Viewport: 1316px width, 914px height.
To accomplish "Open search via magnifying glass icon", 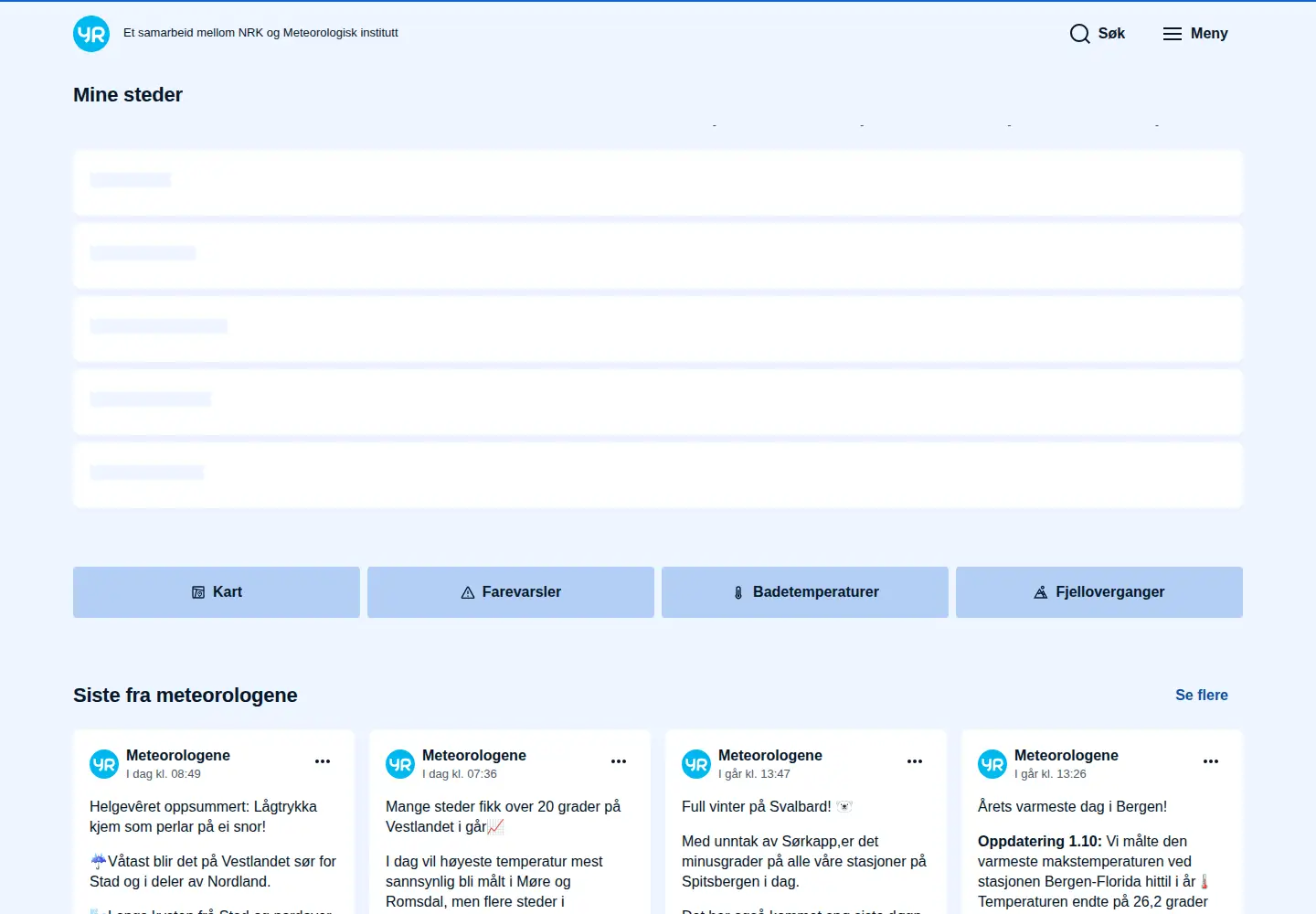I will (1079, 34).
